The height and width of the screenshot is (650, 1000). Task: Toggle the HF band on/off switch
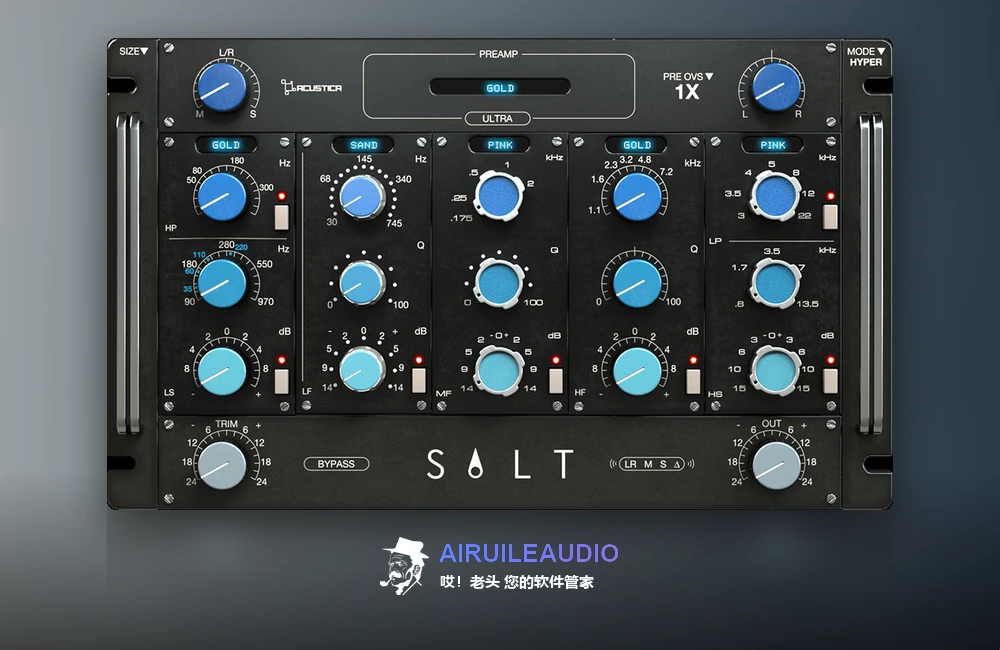(693, 381)
